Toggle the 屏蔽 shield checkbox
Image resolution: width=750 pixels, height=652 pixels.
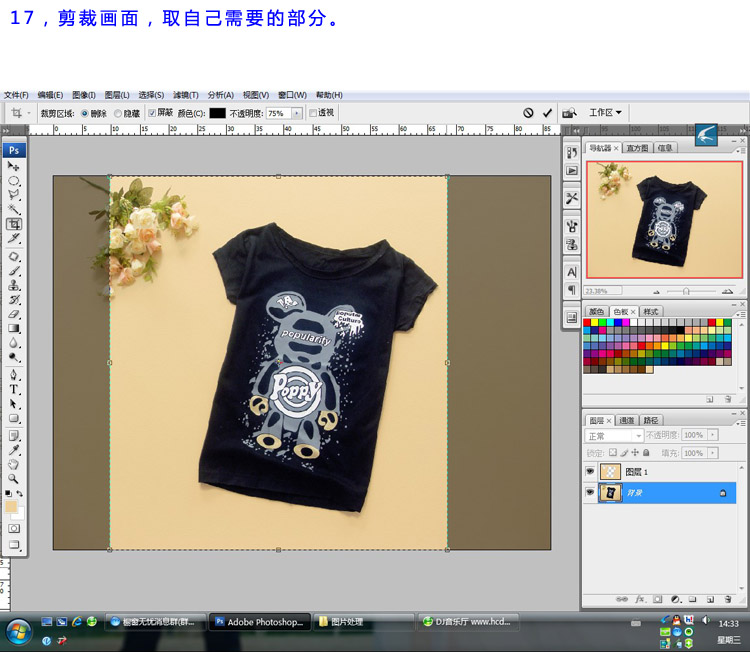pyautogui.click(x=152, y=113)
